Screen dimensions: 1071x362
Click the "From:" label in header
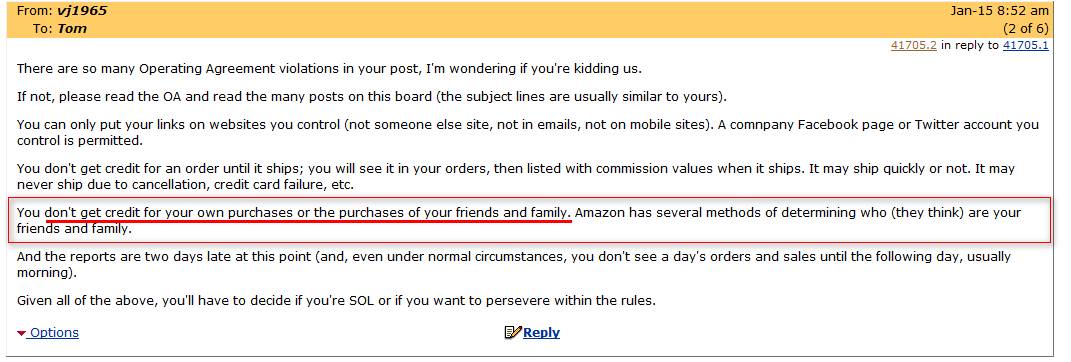(x=35, y=11)
